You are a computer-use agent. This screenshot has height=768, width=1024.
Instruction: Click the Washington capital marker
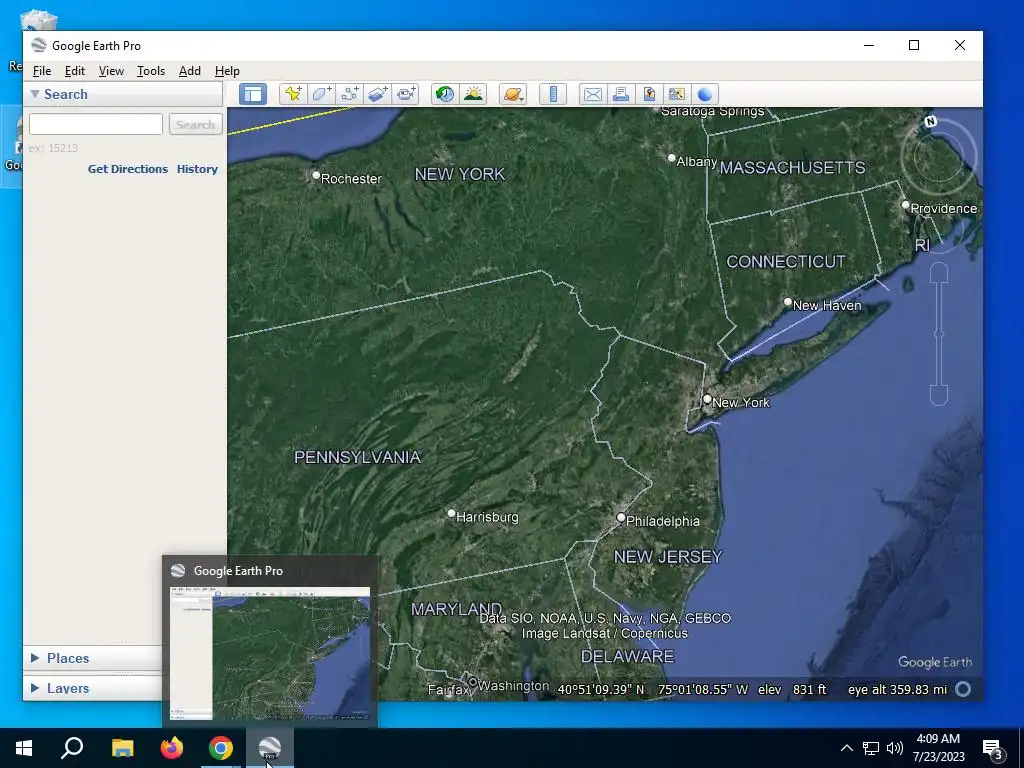[x=473, y=682]
